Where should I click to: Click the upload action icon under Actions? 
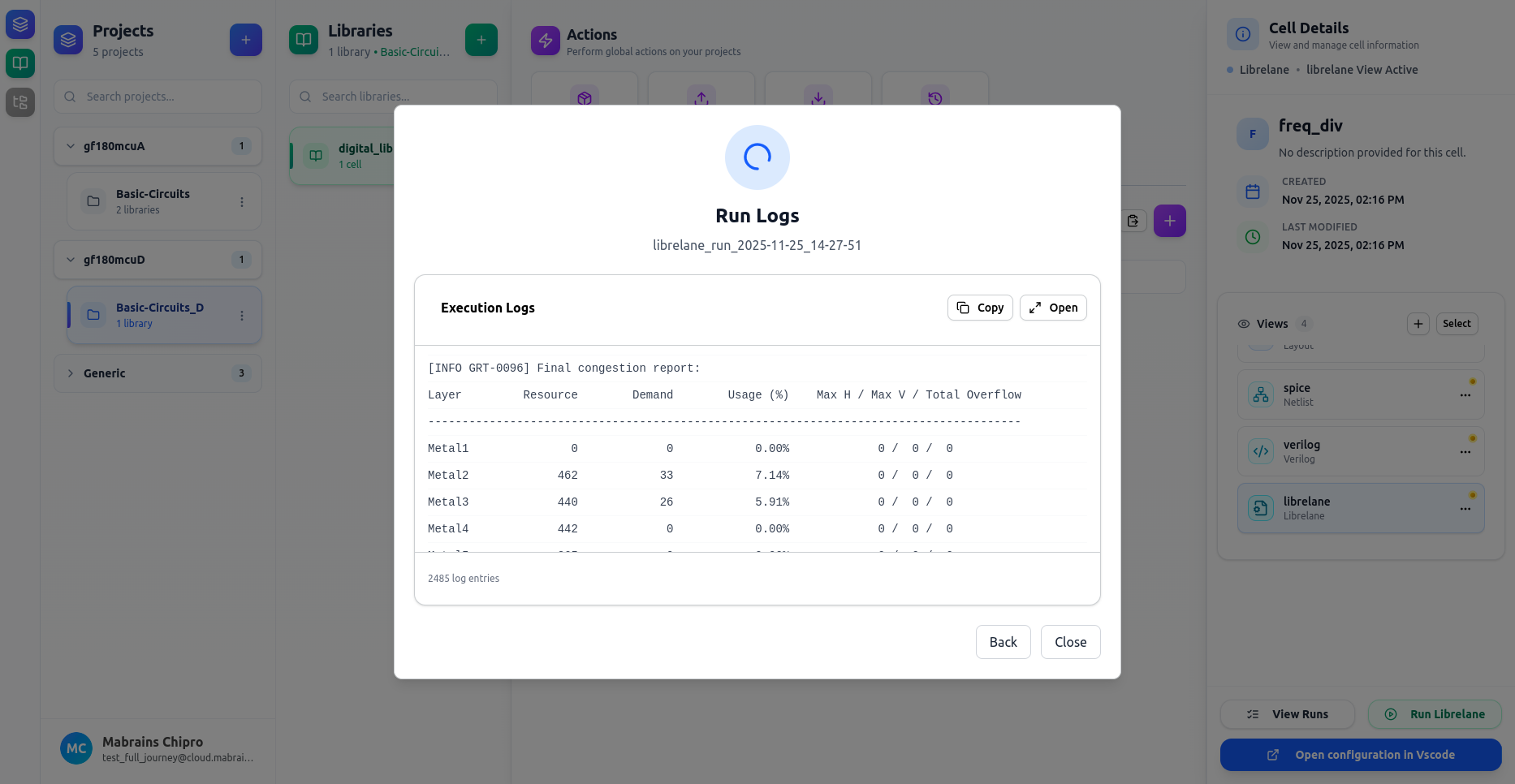(701, 98)
